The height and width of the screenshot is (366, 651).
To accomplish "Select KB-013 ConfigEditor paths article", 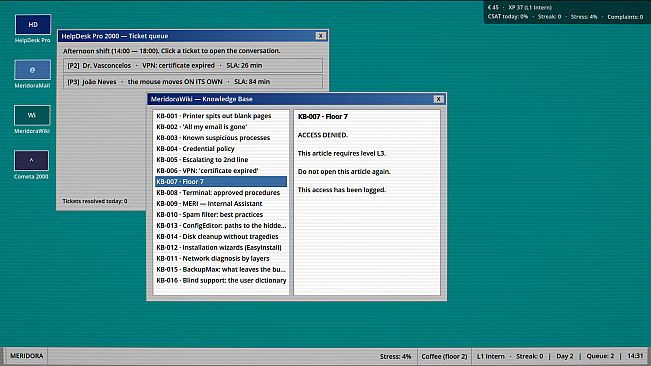I will (221, 226).
